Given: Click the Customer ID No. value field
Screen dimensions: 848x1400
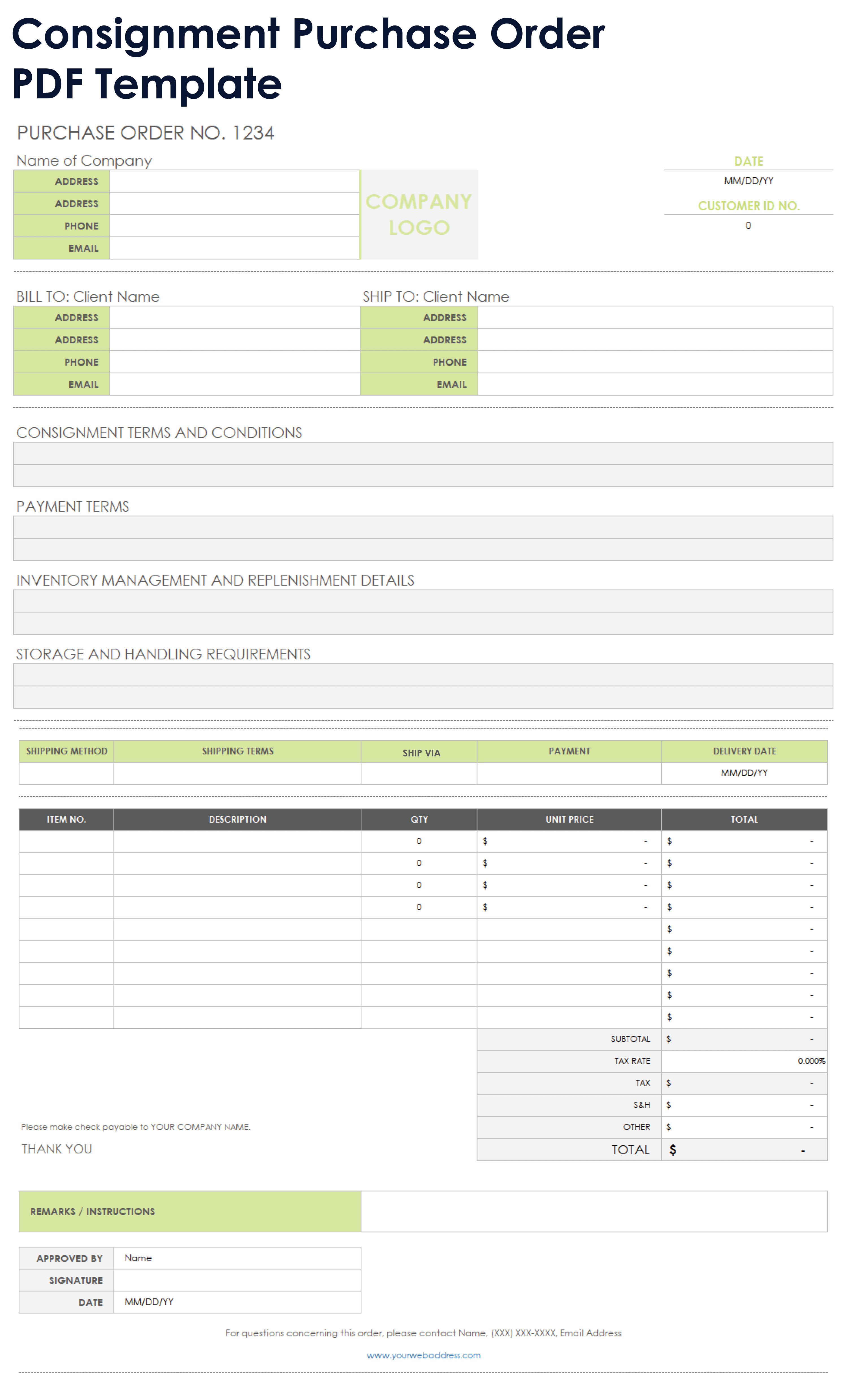Looking at the screenshot, I should click(x=748, y=226).
